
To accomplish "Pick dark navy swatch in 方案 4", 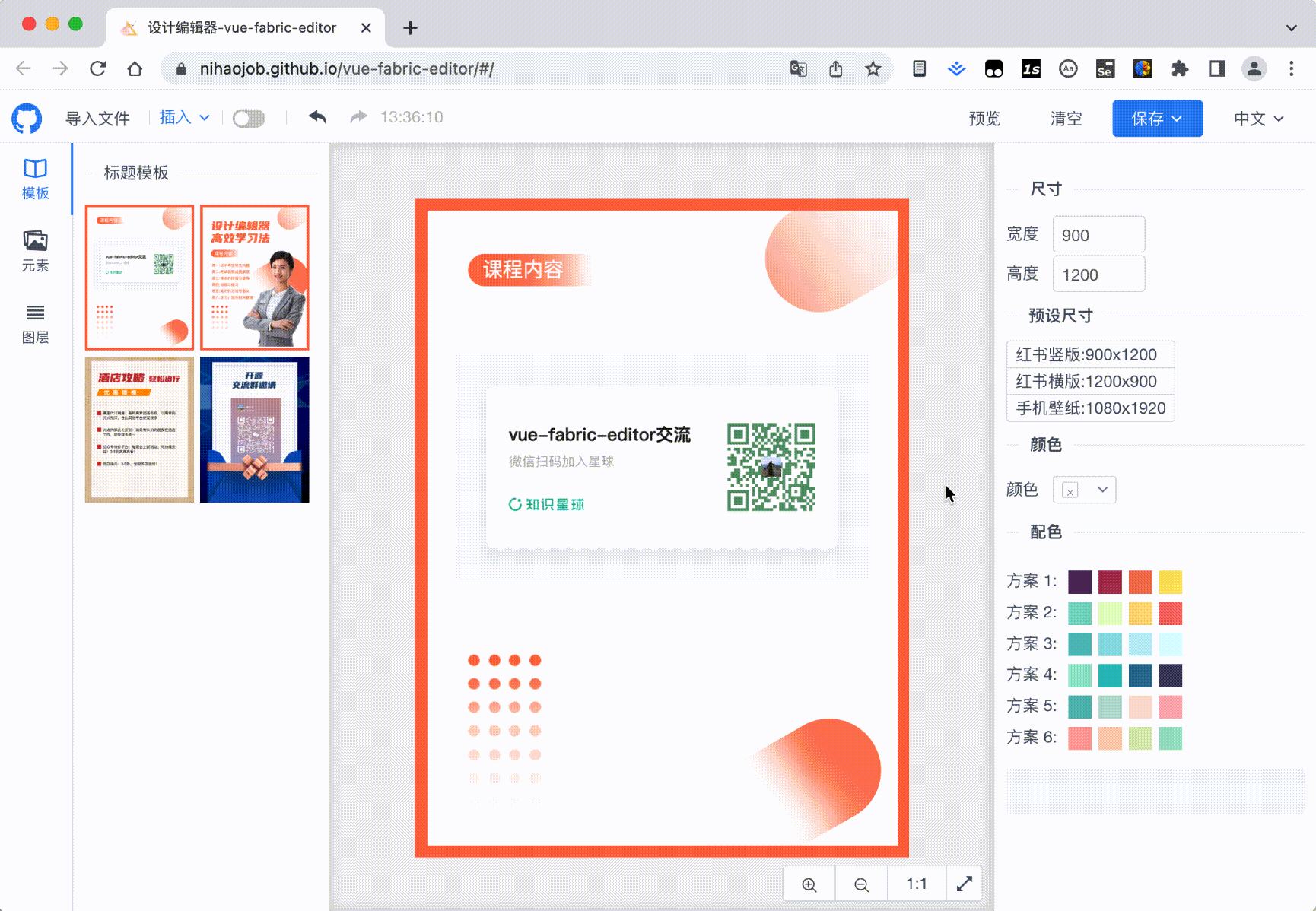I will [x=1171, y=675].
